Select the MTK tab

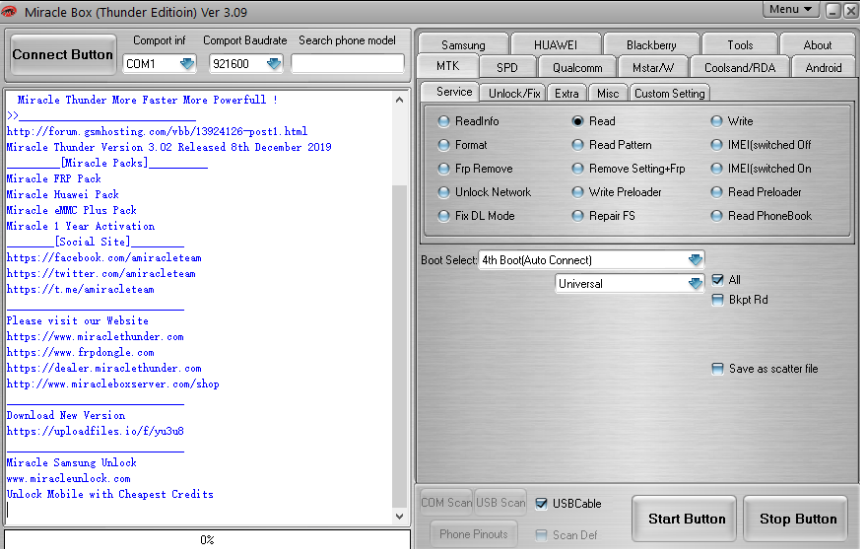pos(448,66)
